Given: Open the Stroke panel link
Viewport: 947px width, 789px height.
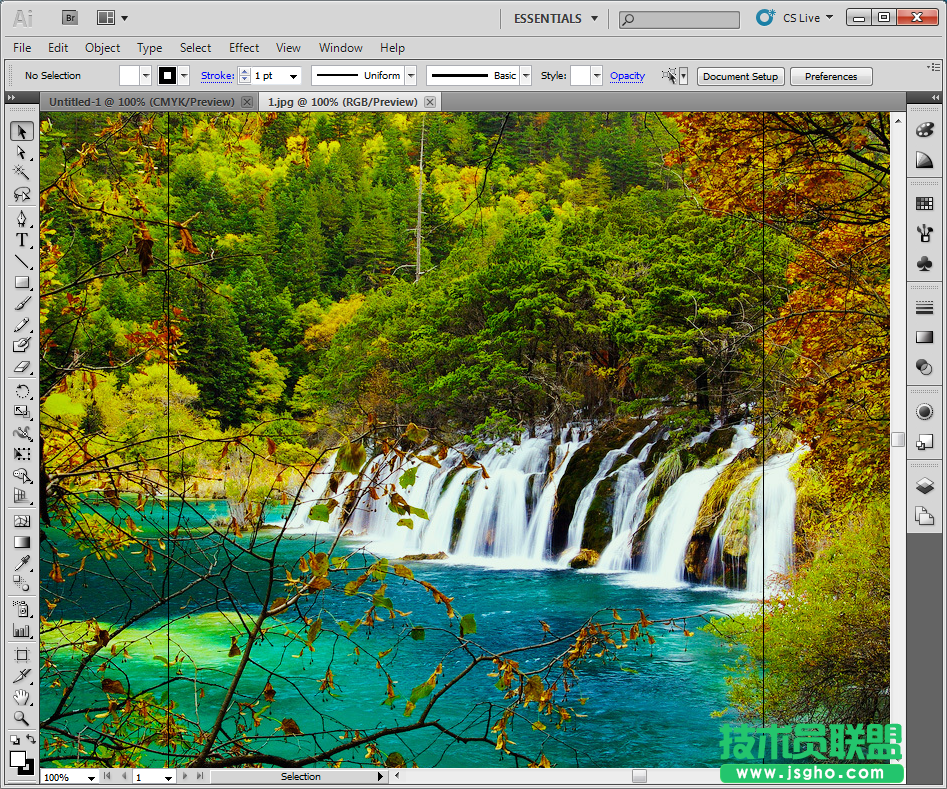Looking at the screenshot, I should 217,76.
